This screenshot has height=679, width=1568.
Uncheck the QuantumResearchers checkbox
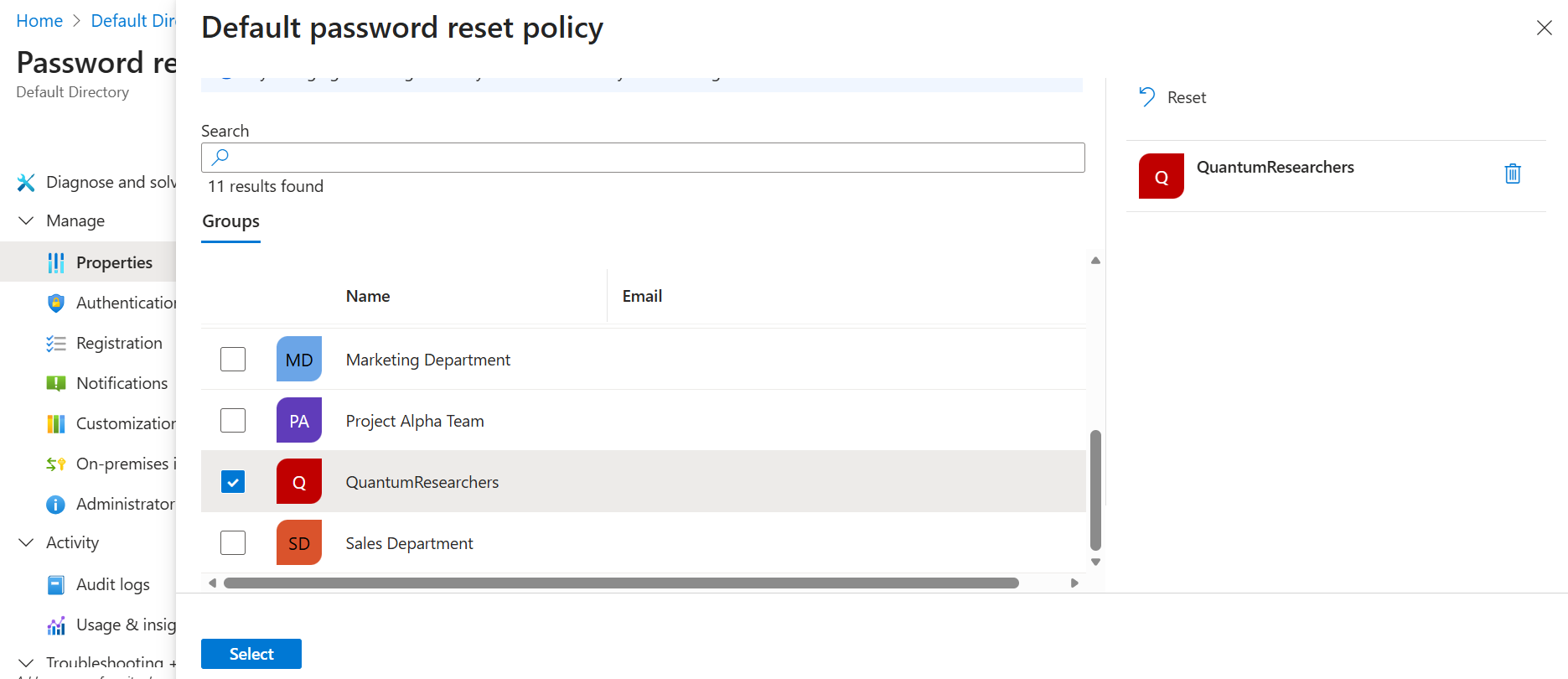(233, 482)
